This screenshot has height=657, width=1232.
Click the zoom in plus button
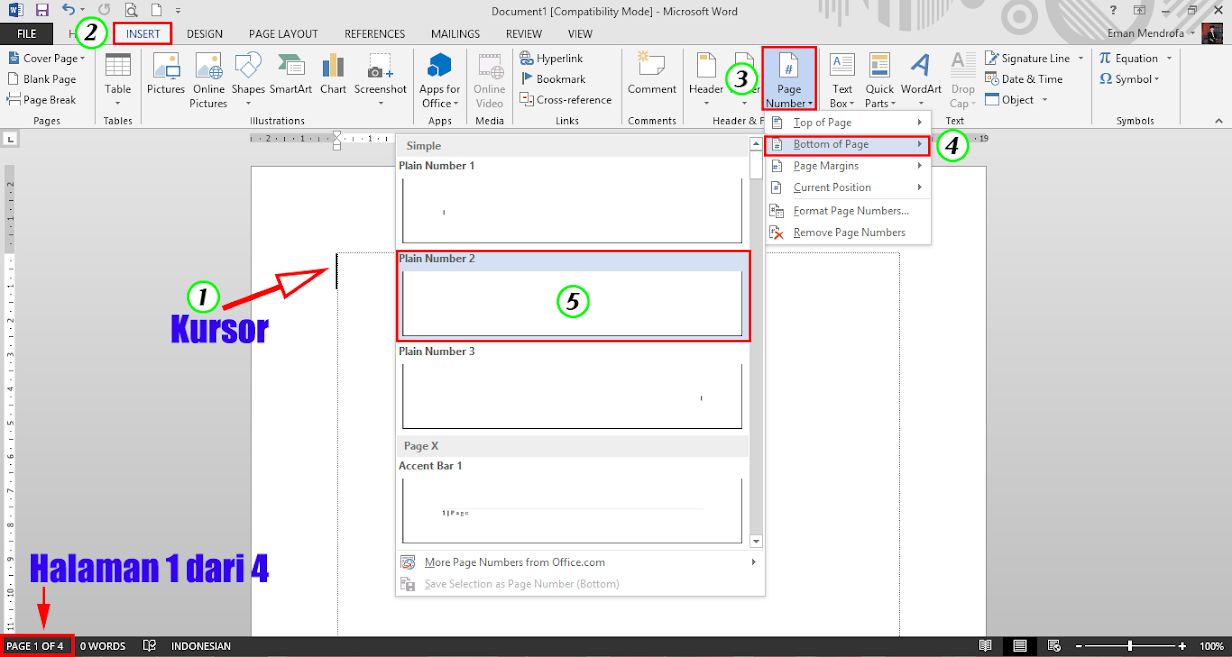[x=1182, y=646]
